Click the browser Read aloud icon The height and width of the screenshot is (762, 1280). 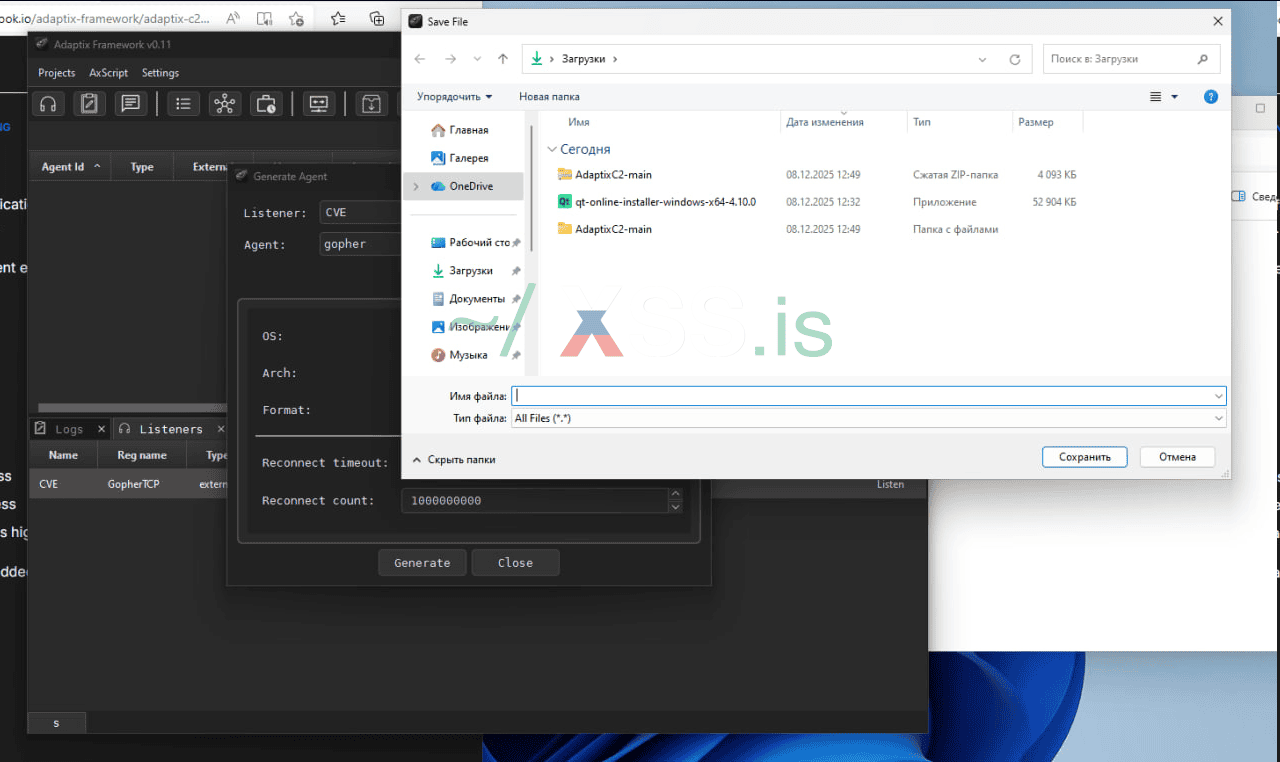pos(233,18)
